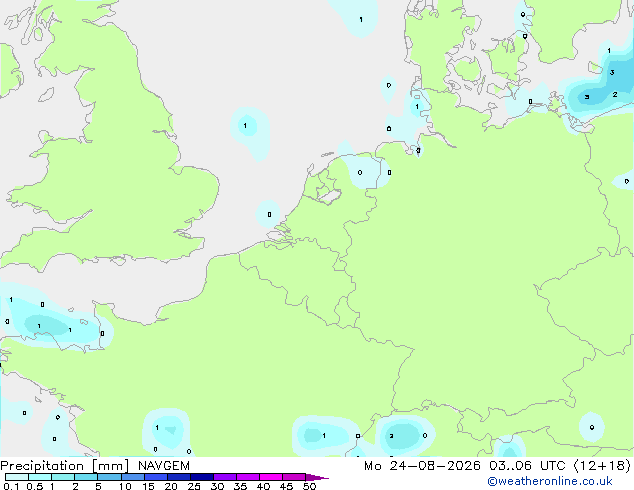Select the 0.5–1 light cyan legend swatch
Image resolution: width=634 pixels, height=490 pixels.
[40, 477]
